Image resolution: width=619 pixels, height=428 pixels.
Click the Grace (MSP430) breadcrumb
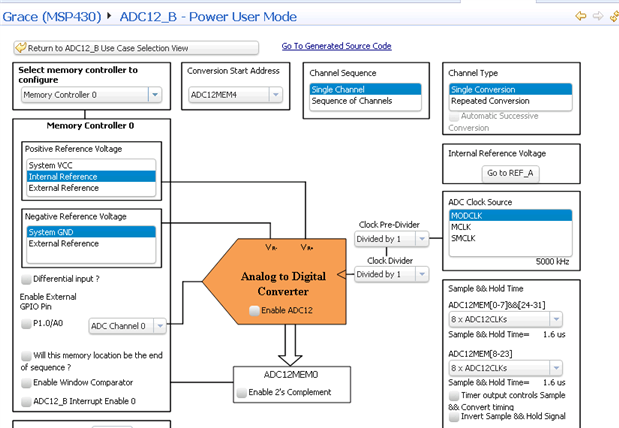click(x=52, y=17)
